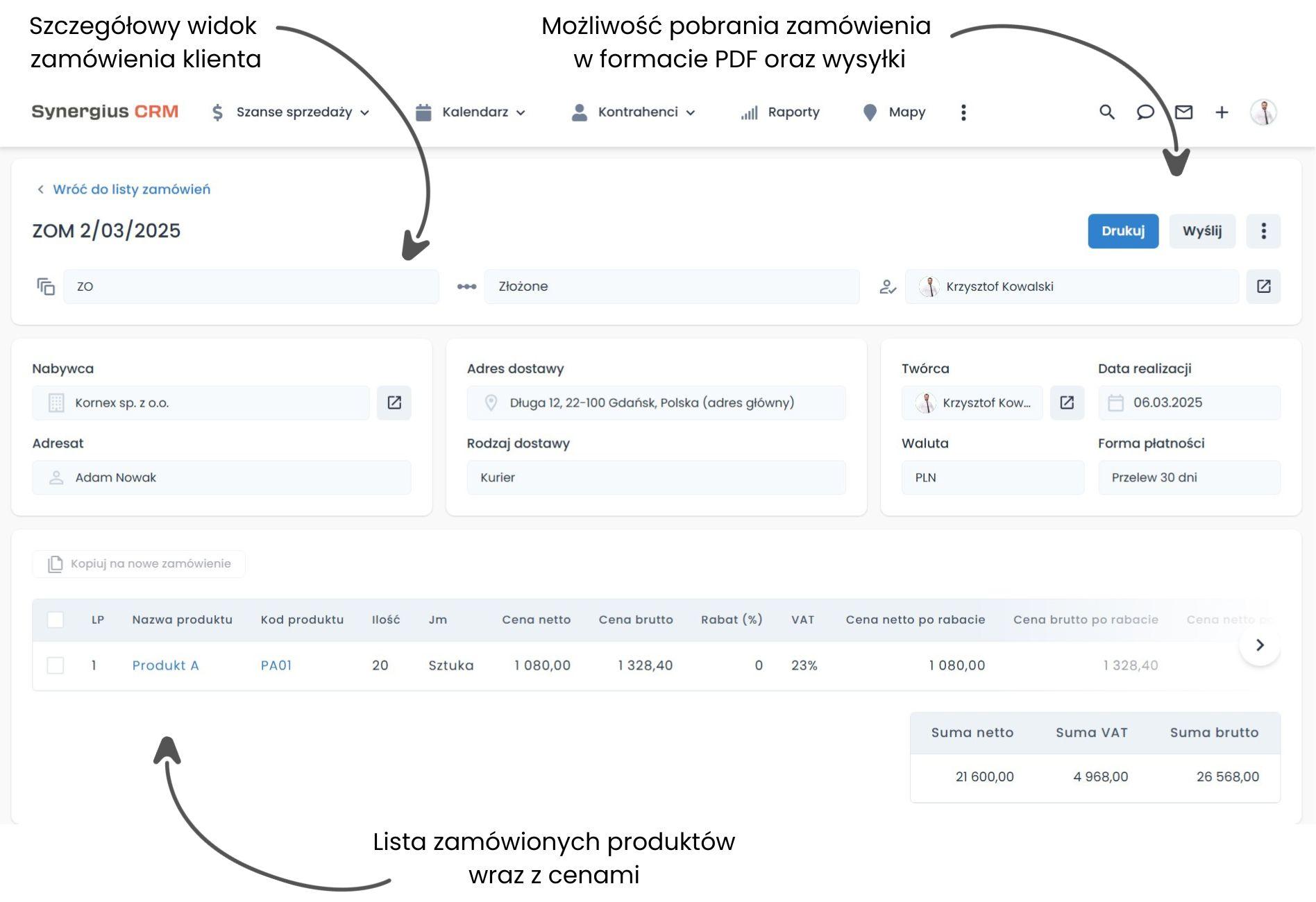The height and width of the screenshot is (902, 1316).
Task: Open the more options dots in the navigation bar
Action: point(963,112)
